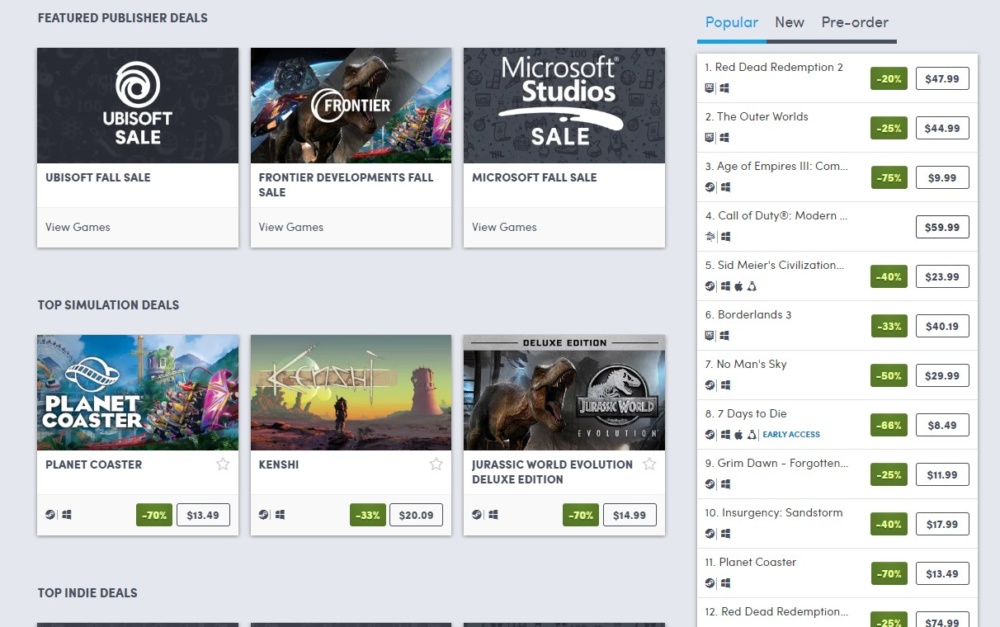Click the Steam icon on the Jurassic World Evolution card

point(477,514)
